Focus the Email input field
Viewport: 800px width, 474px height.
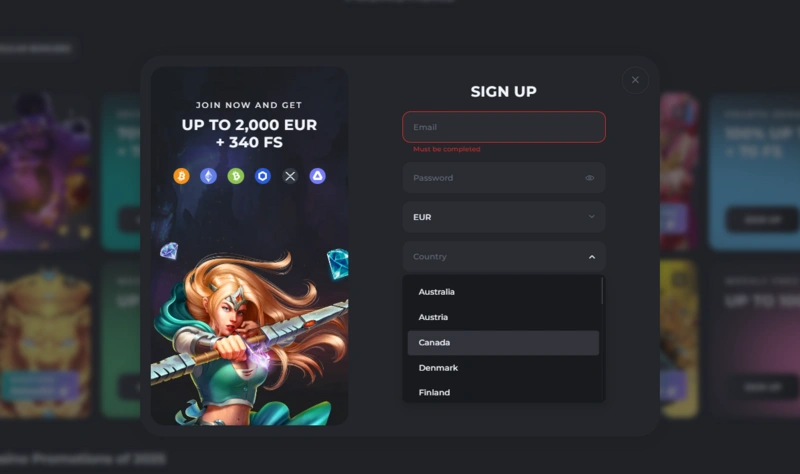click(504, 127)
